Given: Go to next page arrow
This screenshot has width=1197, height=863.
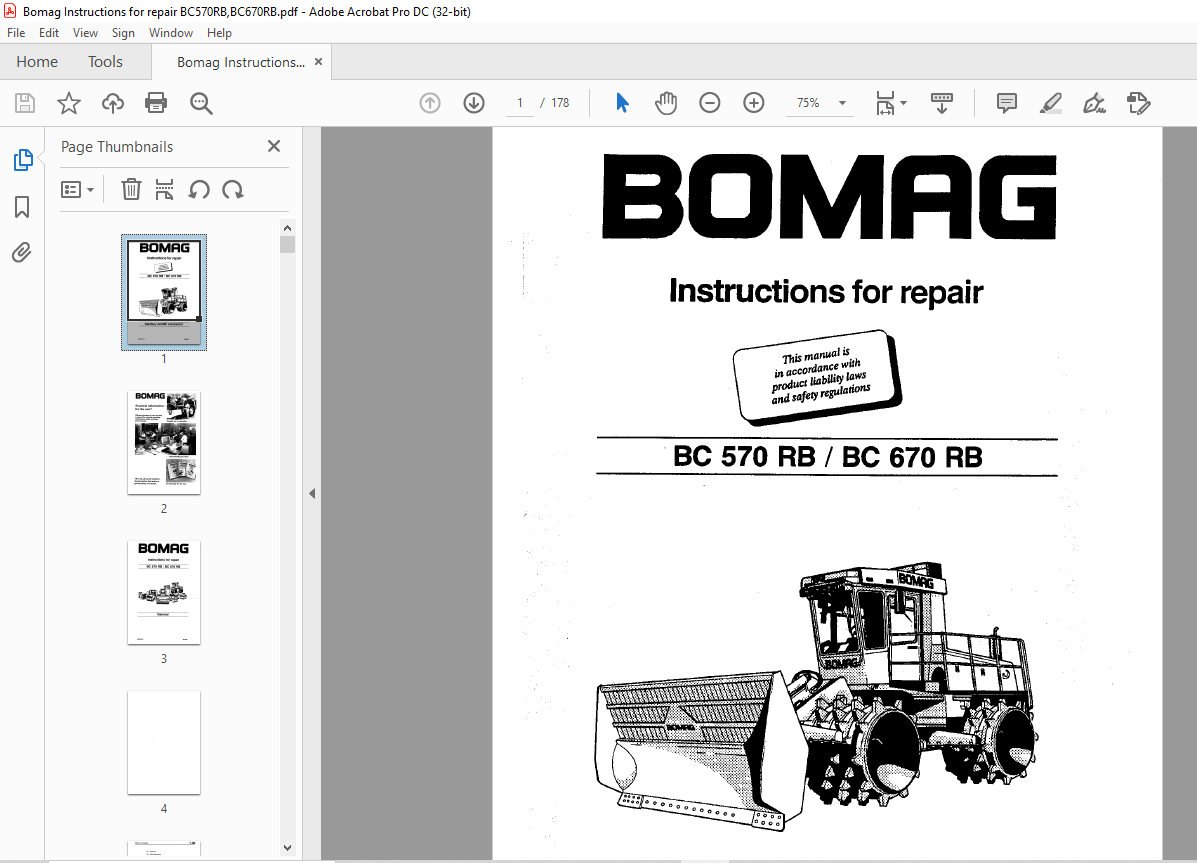Looking at the screenshot, I should [474, 103].
